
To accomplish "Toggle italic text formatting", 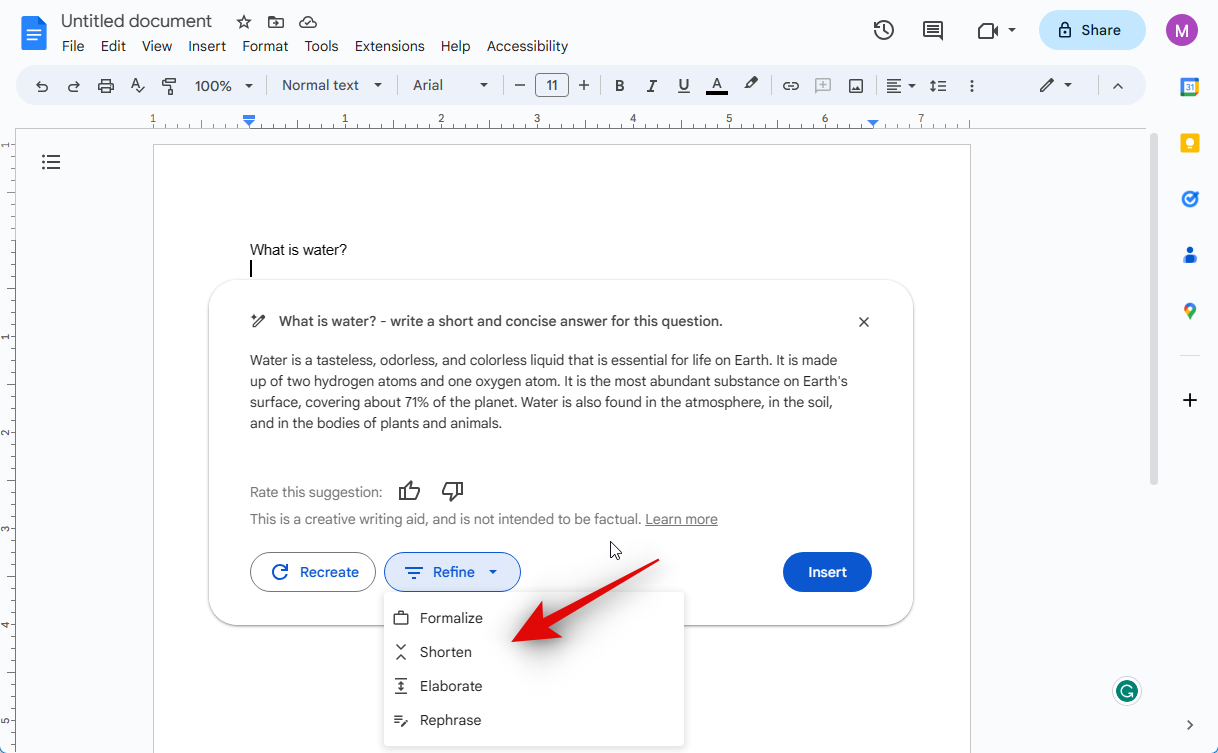I will point(651,86).
